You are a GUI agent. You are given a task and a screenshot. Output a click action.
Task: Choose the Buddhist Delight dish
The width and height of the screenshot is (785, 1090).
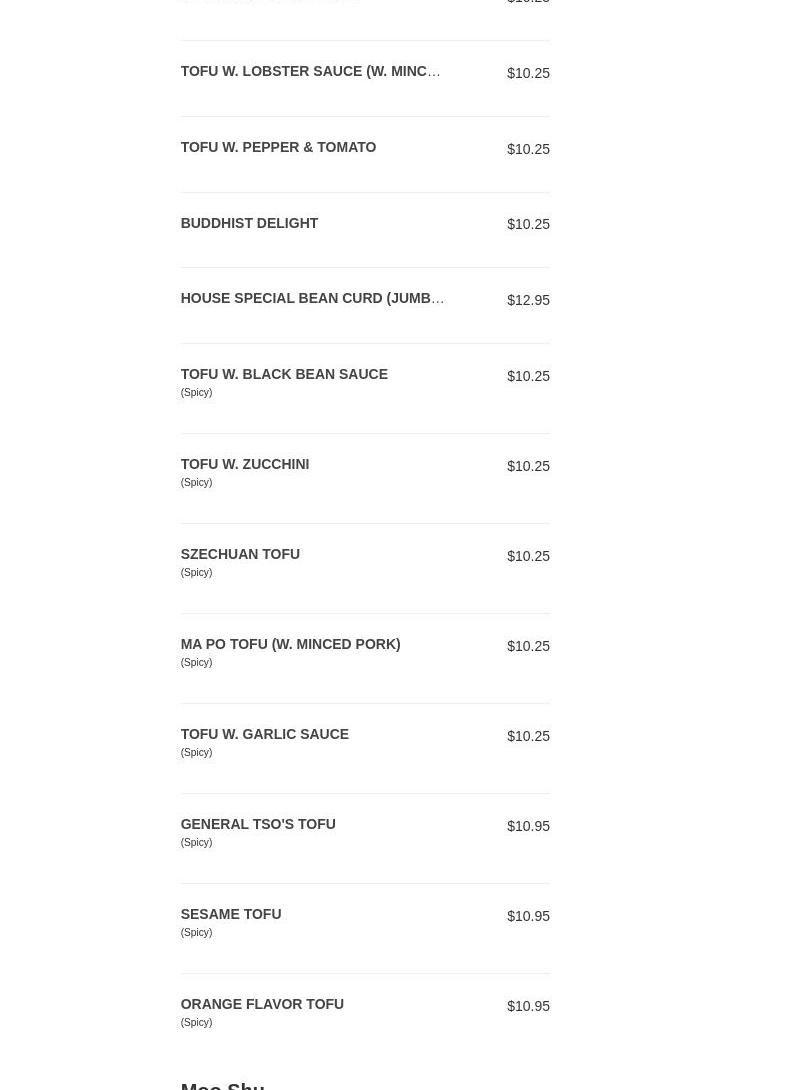coord(249,224)
